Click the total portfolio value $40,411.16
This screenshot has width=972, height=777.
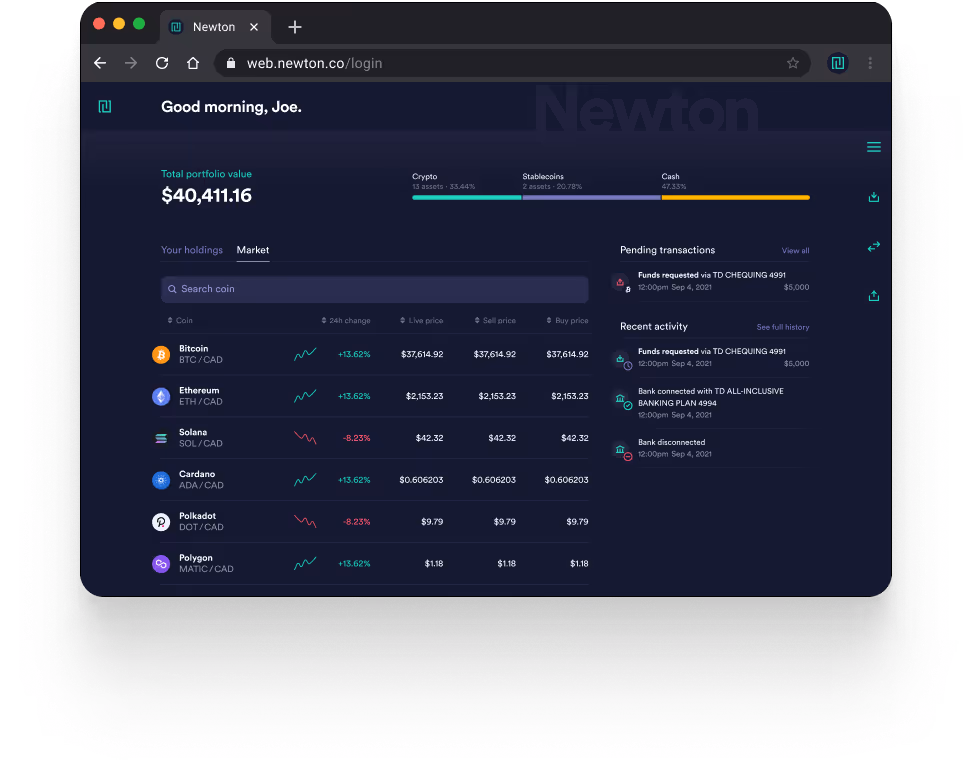pyautogui.click(x=206, y=196)
